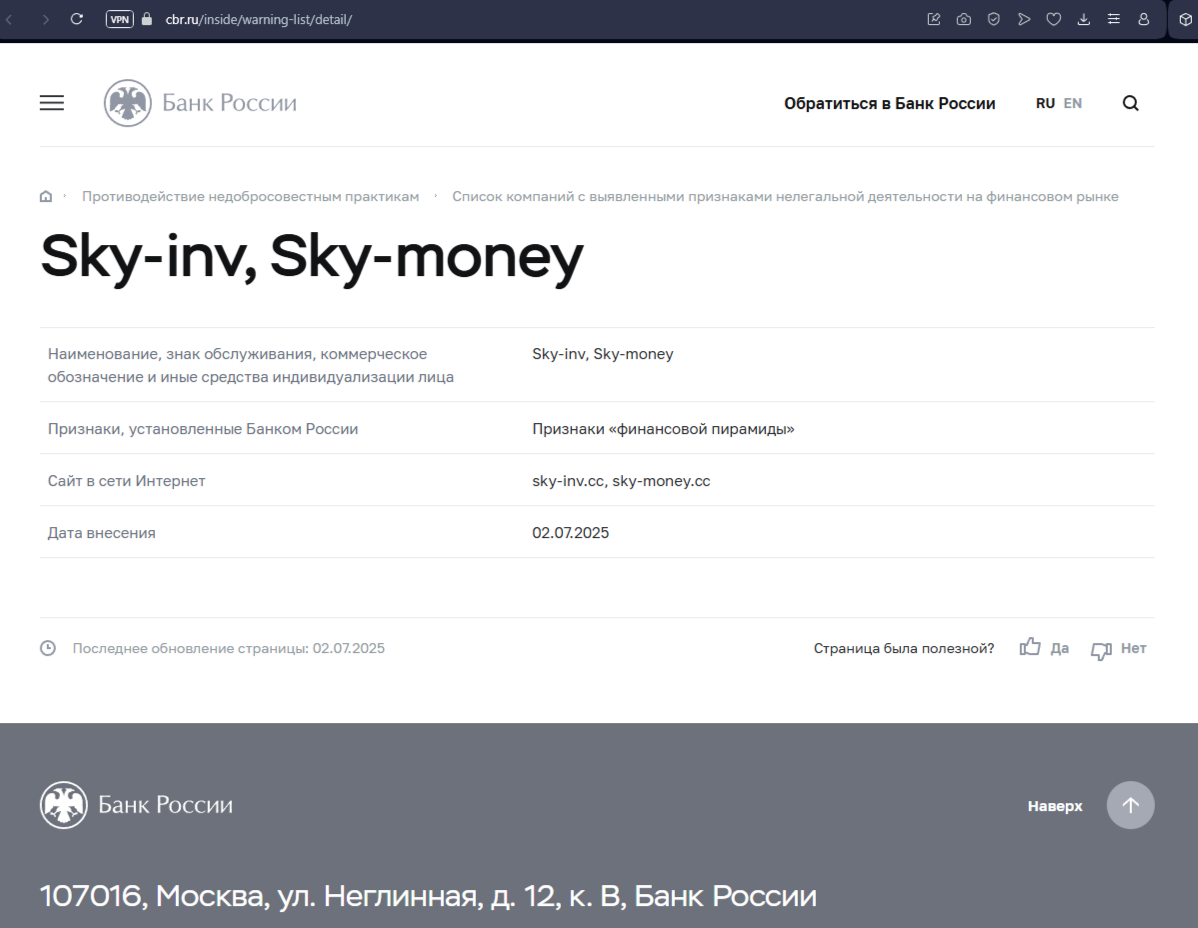The image size is (1198, 928).
Task: Go to home via breadcrumb house icon
Action: (x=46, y=196)
